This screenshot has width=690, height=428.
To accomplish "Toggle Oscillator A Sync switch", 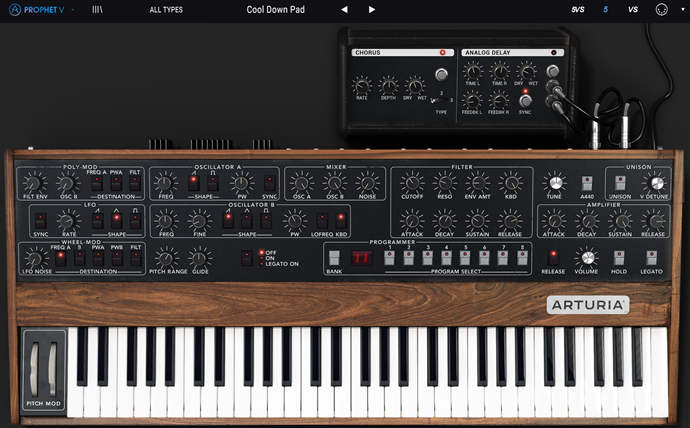I will (269, 183).
